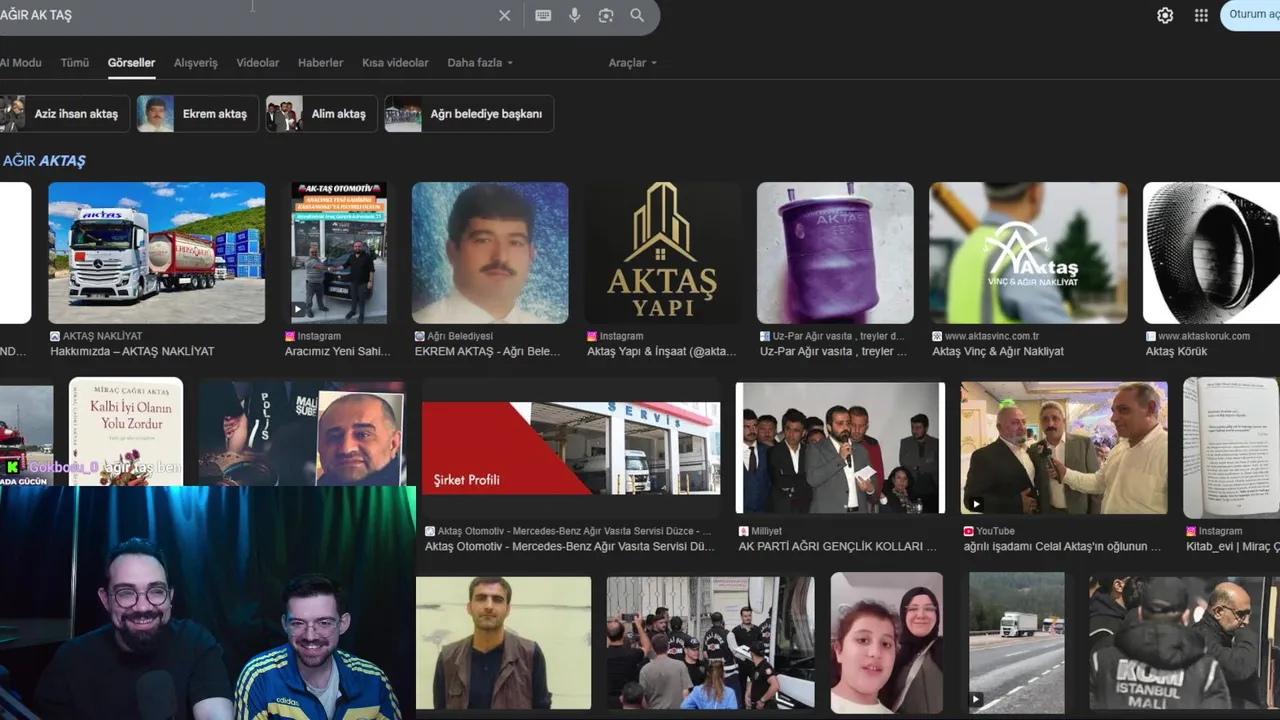Open the Aktaş Vinç & Ağır Nakliyat title
Viewport: 1280px width, 720px height.
pos(998,351)
